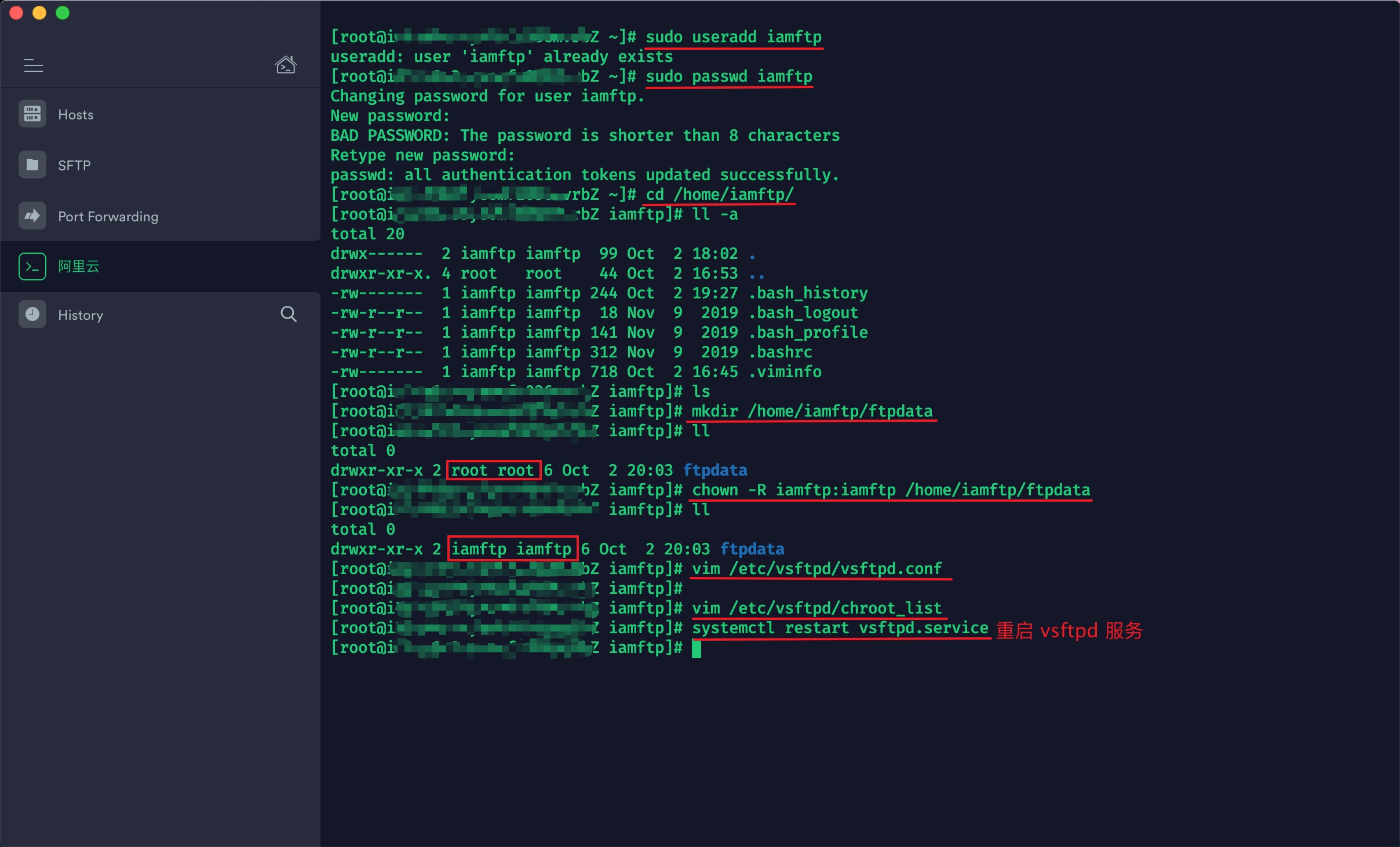Open the Hosts section
This screenshot has height=847, width=1400.
click(x=76, y=115)
